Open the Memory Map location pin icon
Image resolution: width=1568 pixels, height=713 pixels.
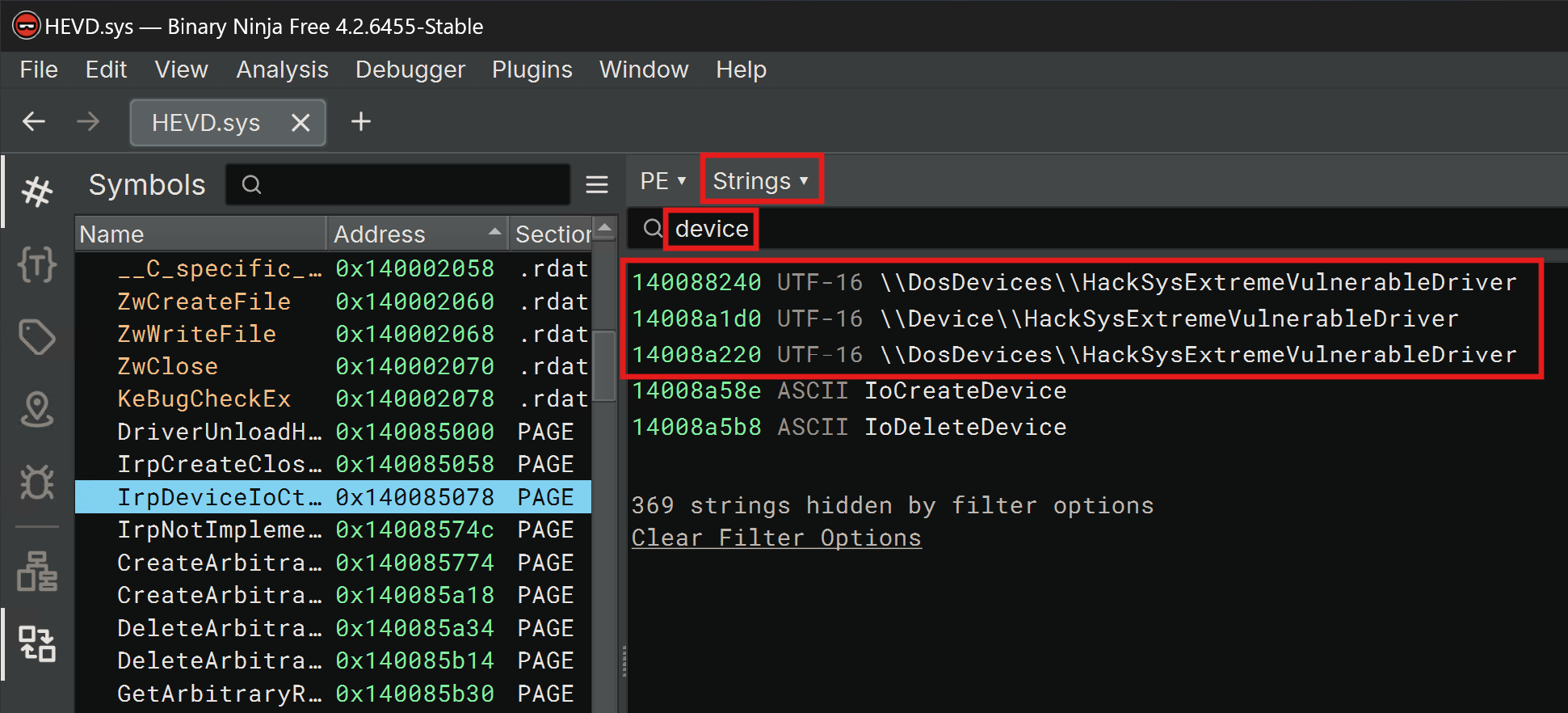(x=37, y=409)
